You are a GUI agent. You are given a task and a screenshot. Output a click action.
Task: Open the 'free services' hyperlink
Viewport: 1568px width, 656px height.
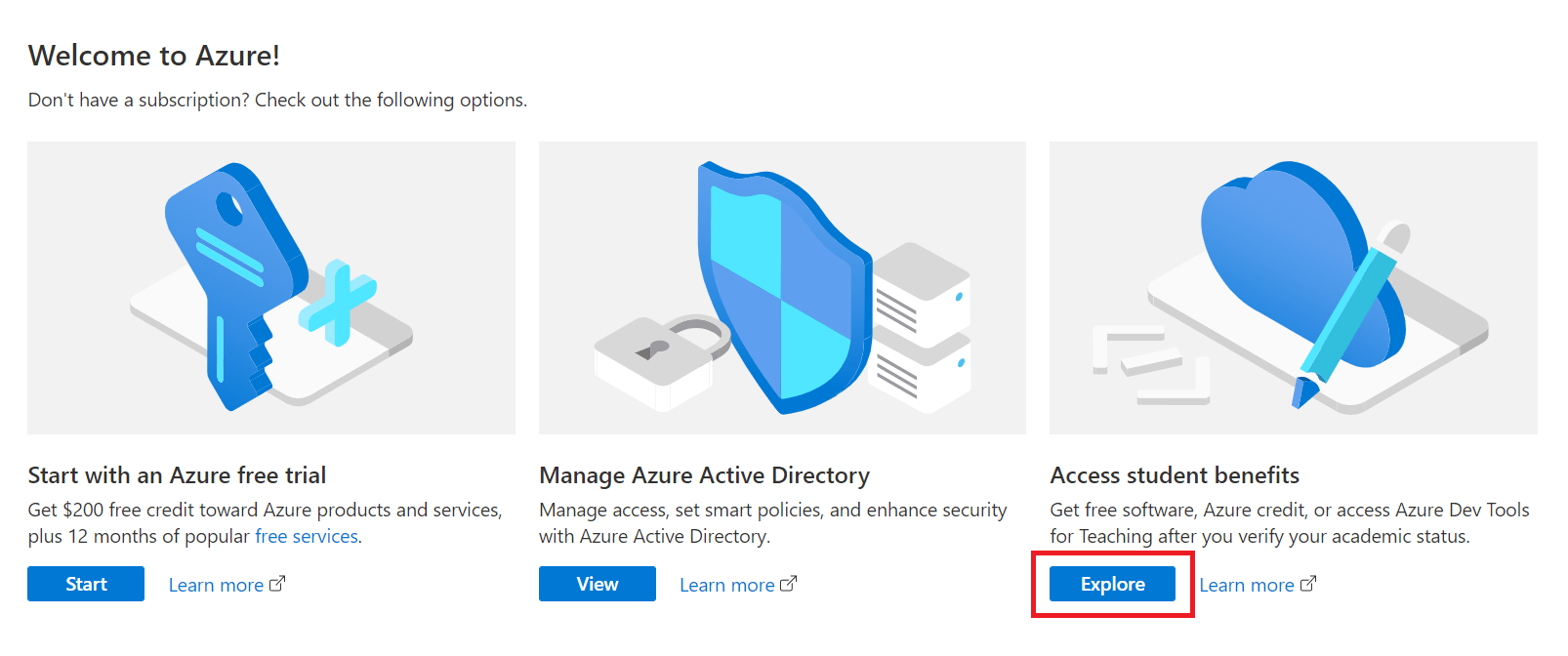[307, 536]
